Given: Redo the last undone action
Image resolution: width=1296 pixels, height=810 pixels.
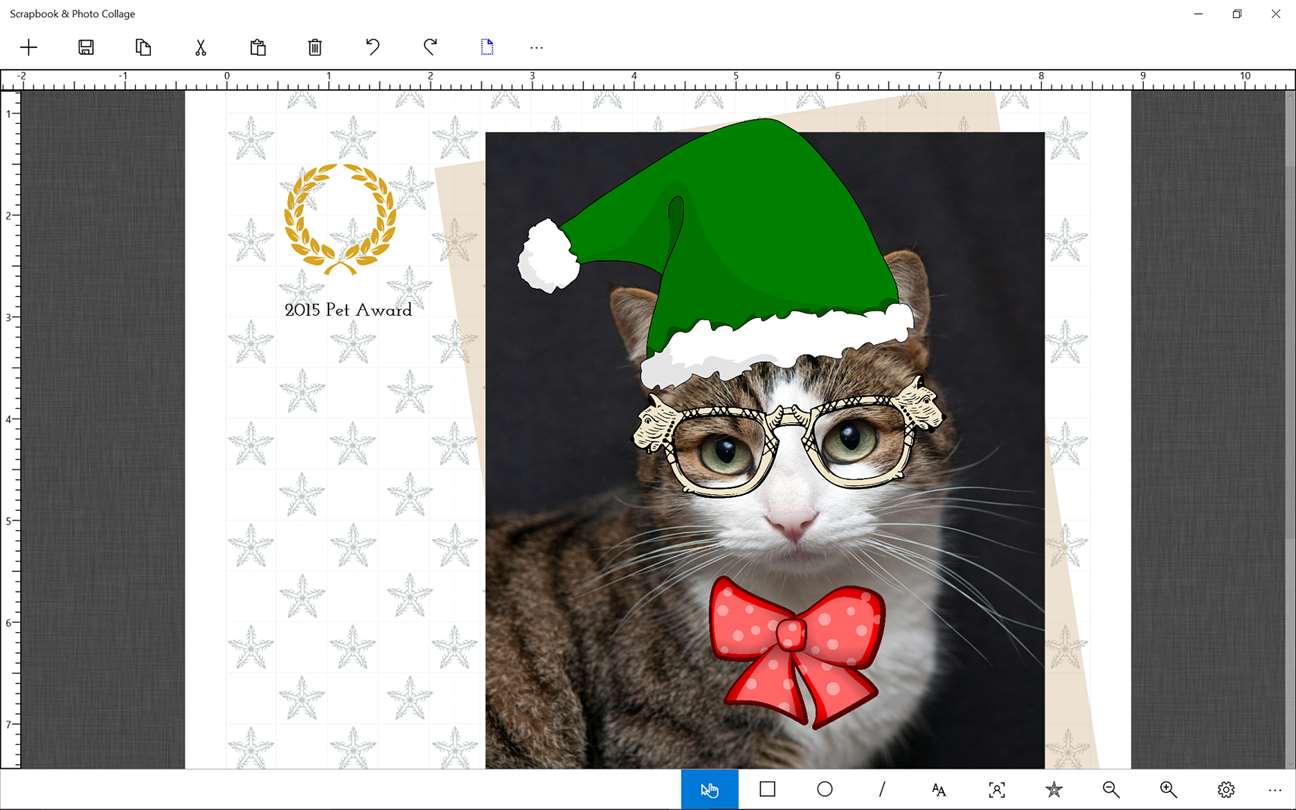Looking at the screenshot, I should click(x=430, y=47).
